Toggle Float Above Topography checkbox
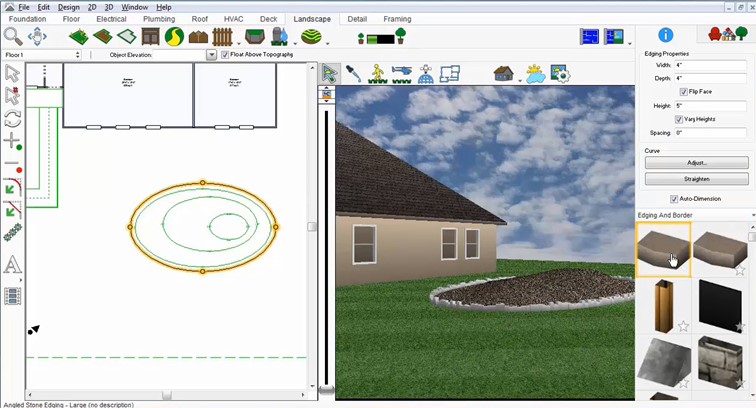 (225, 55)
